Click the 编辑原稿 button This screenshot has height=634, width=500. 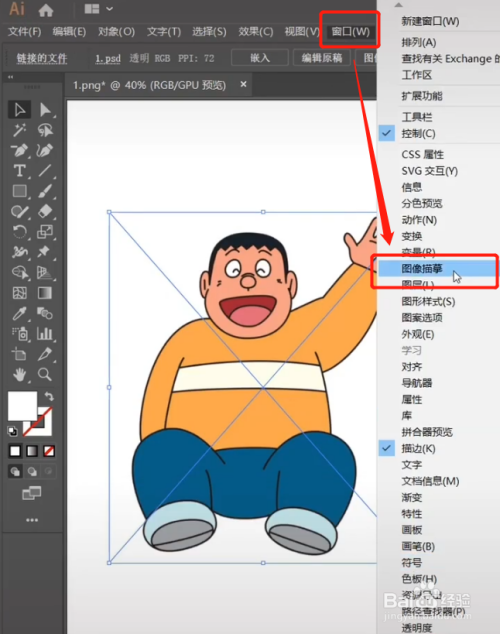pyautogui.click(x=322, y=58)
